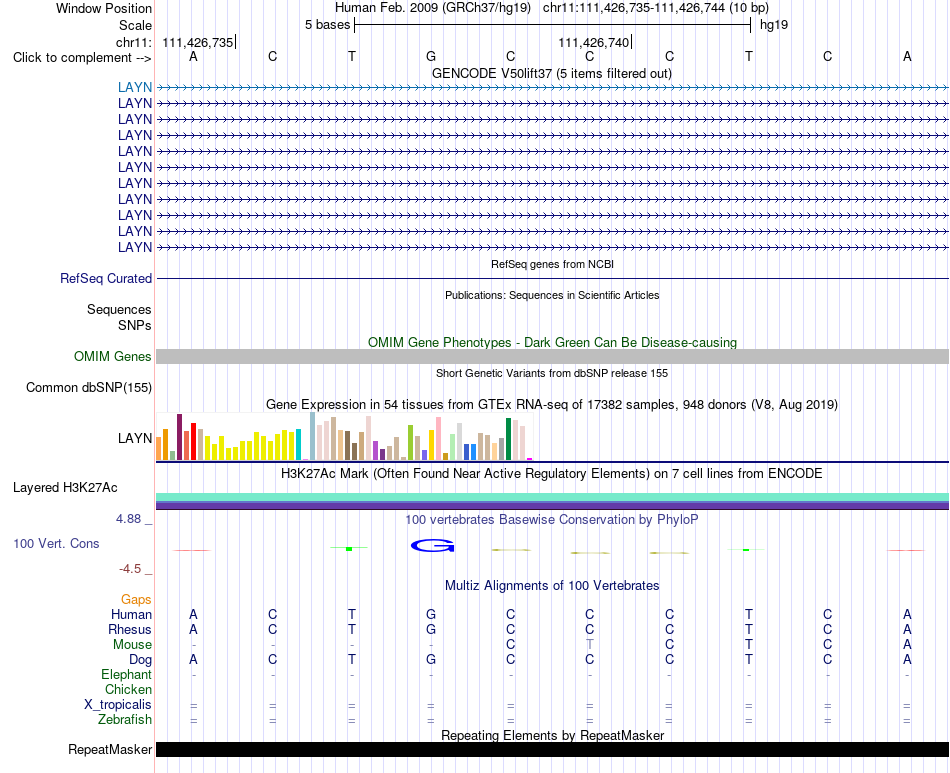Click the RefSeq Curated gene line
950x773 pixels.
(x=552, y=279)
